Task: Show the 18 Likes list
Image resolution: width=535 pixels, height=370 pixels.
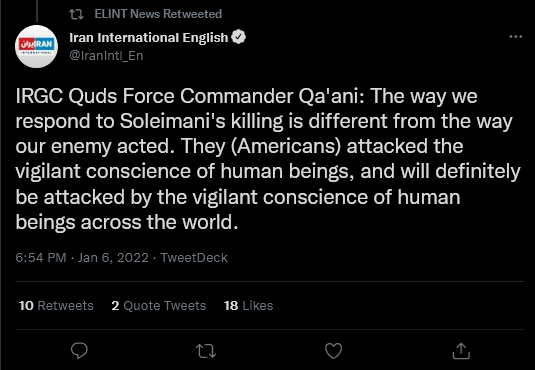Action: (248, 305)
